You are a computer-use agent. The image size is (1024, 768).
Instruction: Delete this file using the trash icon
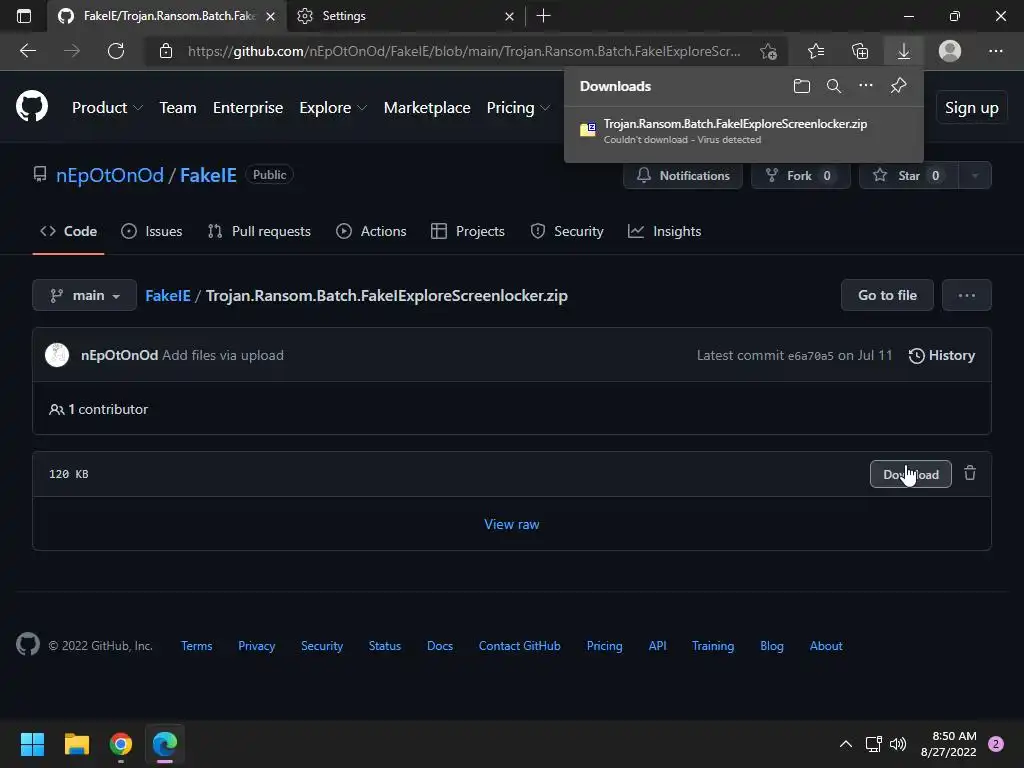point(970,473)
